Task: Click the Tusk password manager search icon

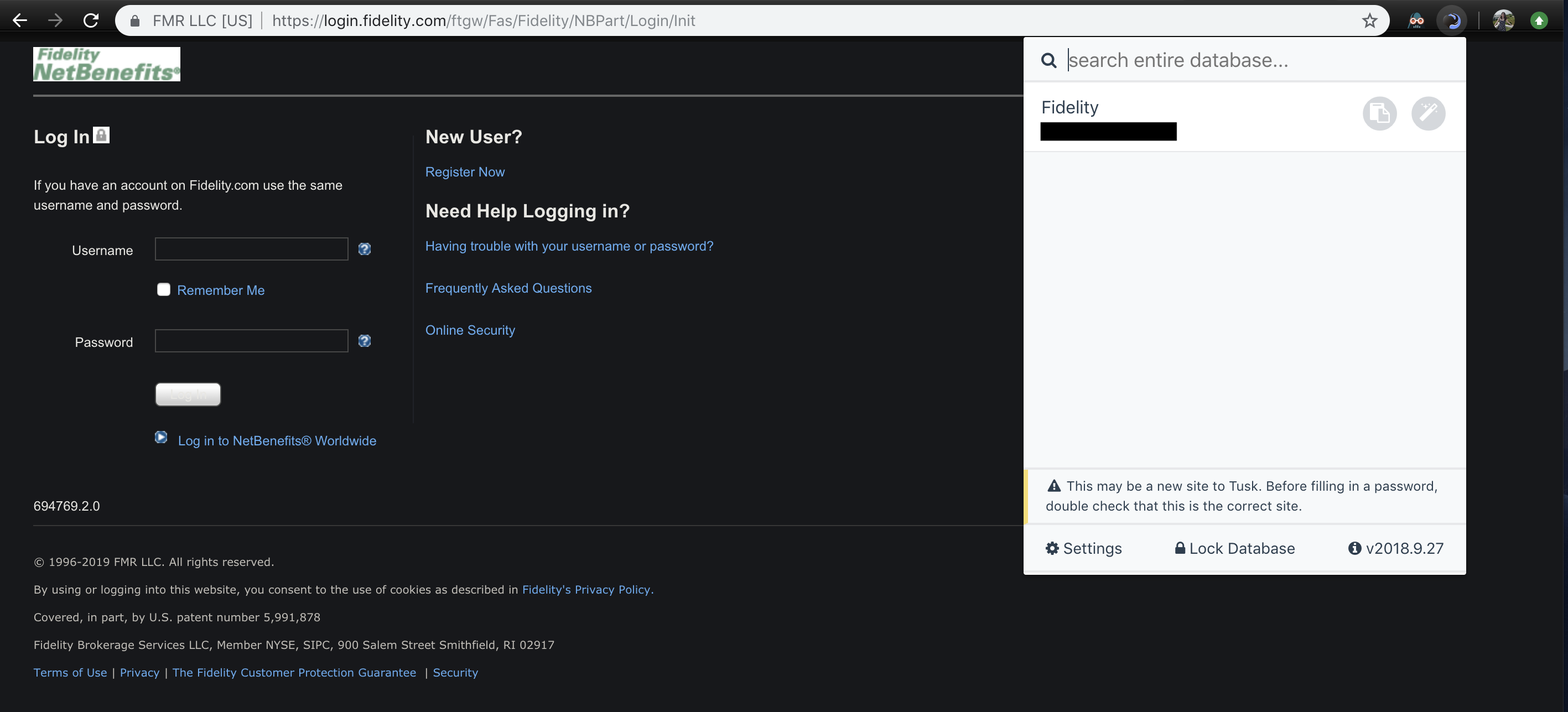Action: [1047, 59]
